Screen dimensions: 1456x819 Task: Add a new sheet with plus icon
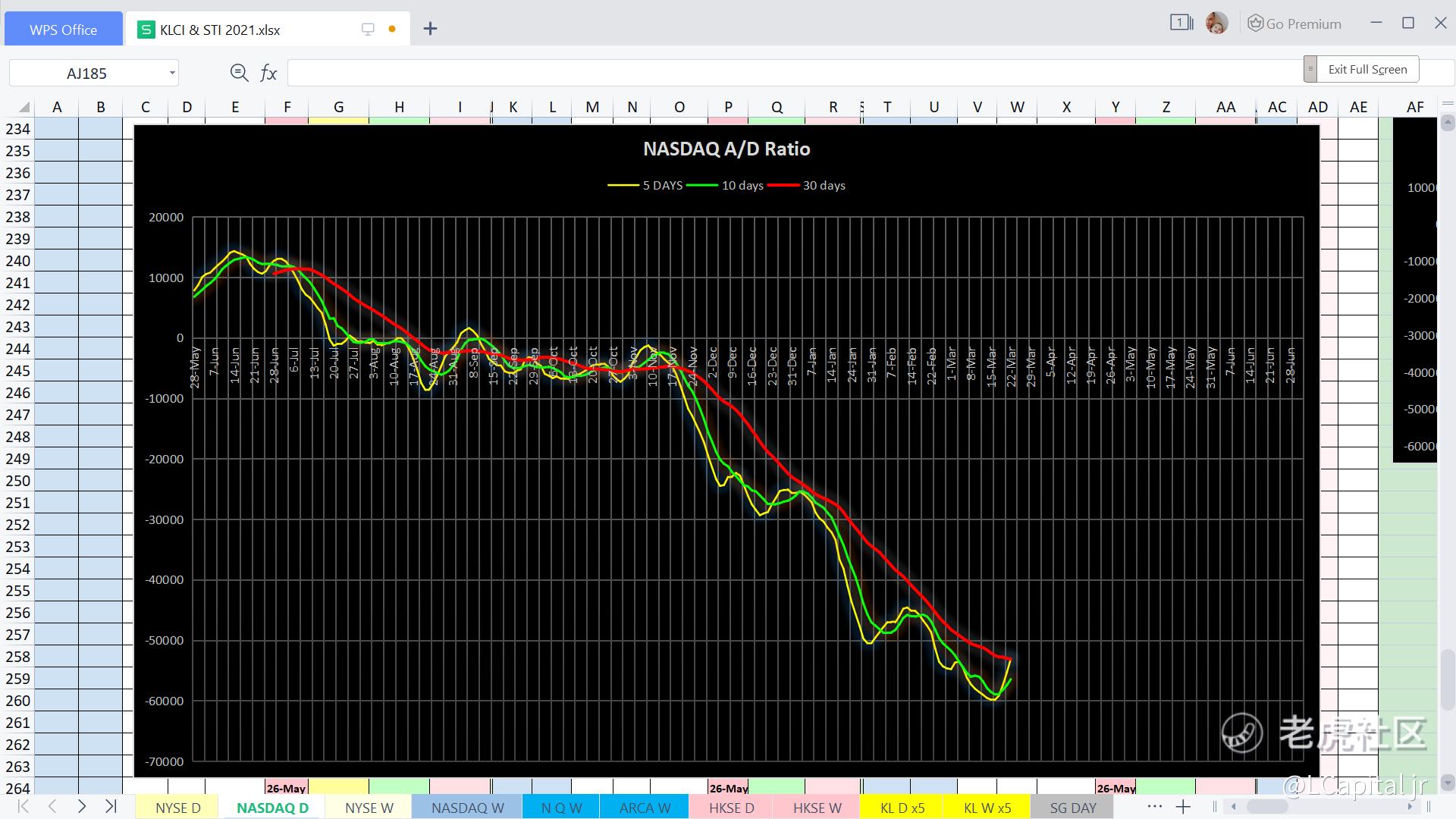pos(1183,806)
